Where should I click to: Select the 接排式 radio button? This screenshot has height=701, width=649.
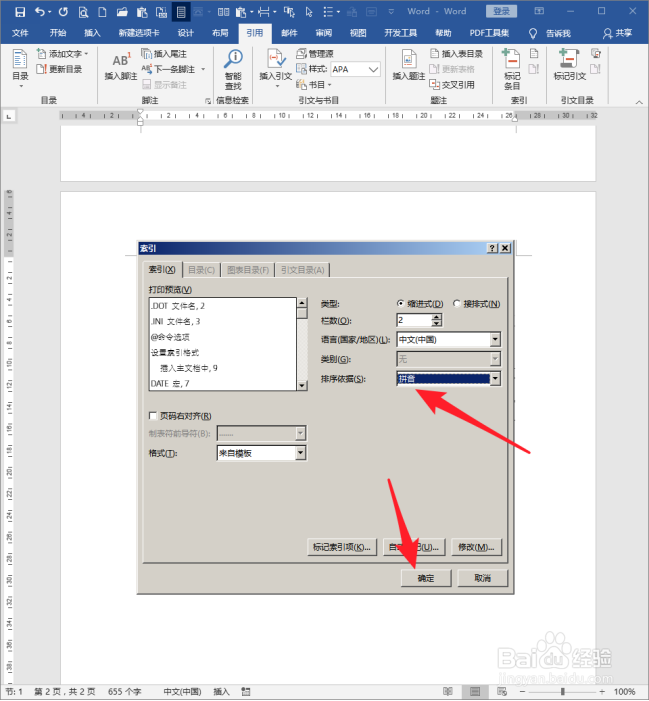tap(456, 304)
